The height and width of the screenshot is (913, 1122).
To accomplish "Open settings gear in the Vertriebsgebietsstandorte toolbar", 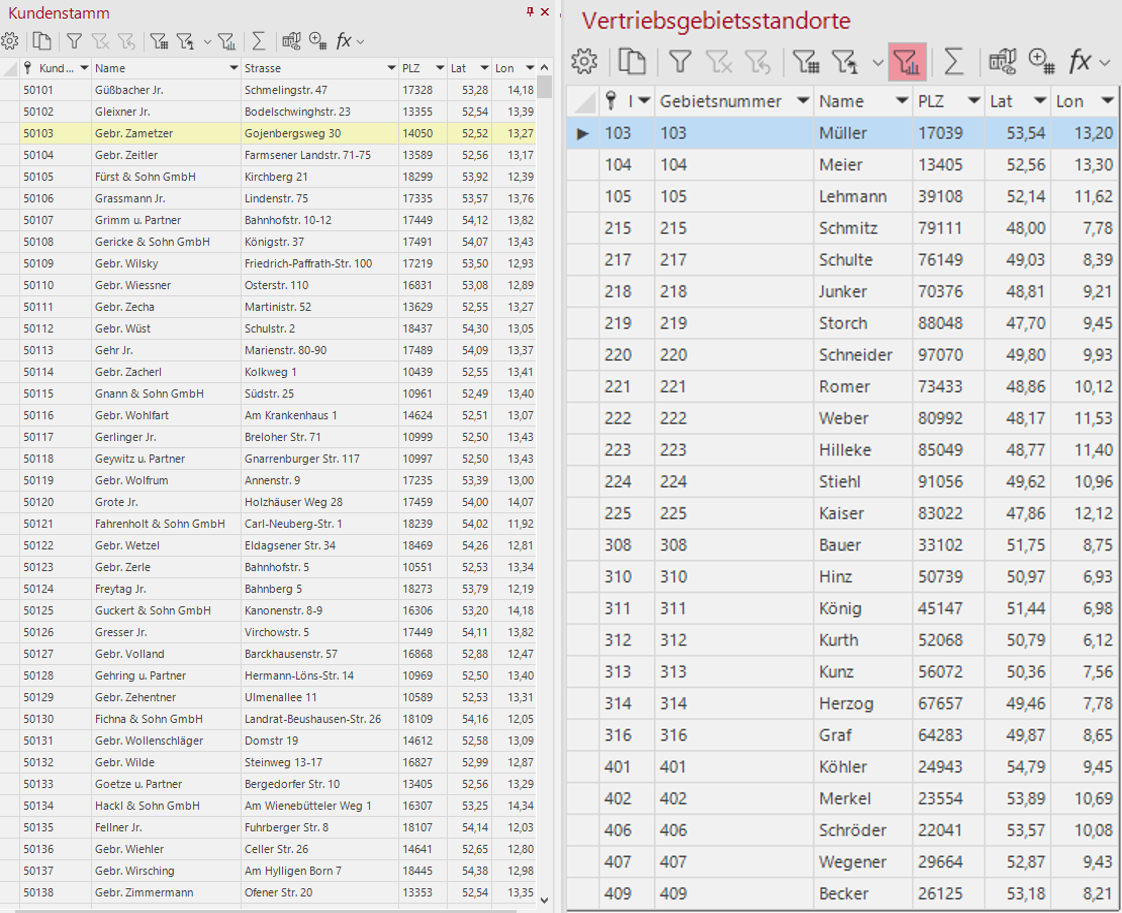I will (585, 62).
